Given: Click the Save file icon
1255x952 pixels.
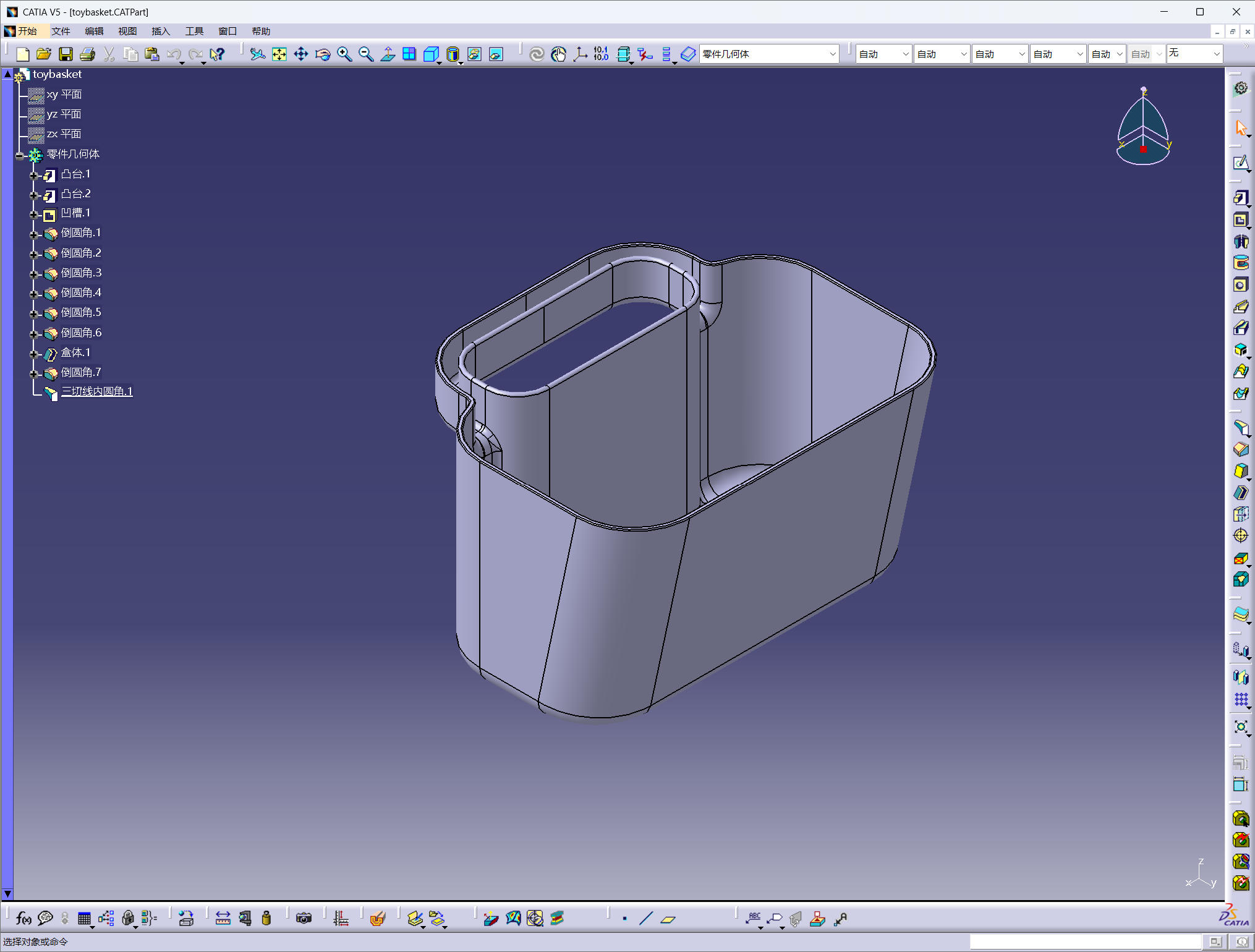Looking at the screenshot, I should point(66,54).
